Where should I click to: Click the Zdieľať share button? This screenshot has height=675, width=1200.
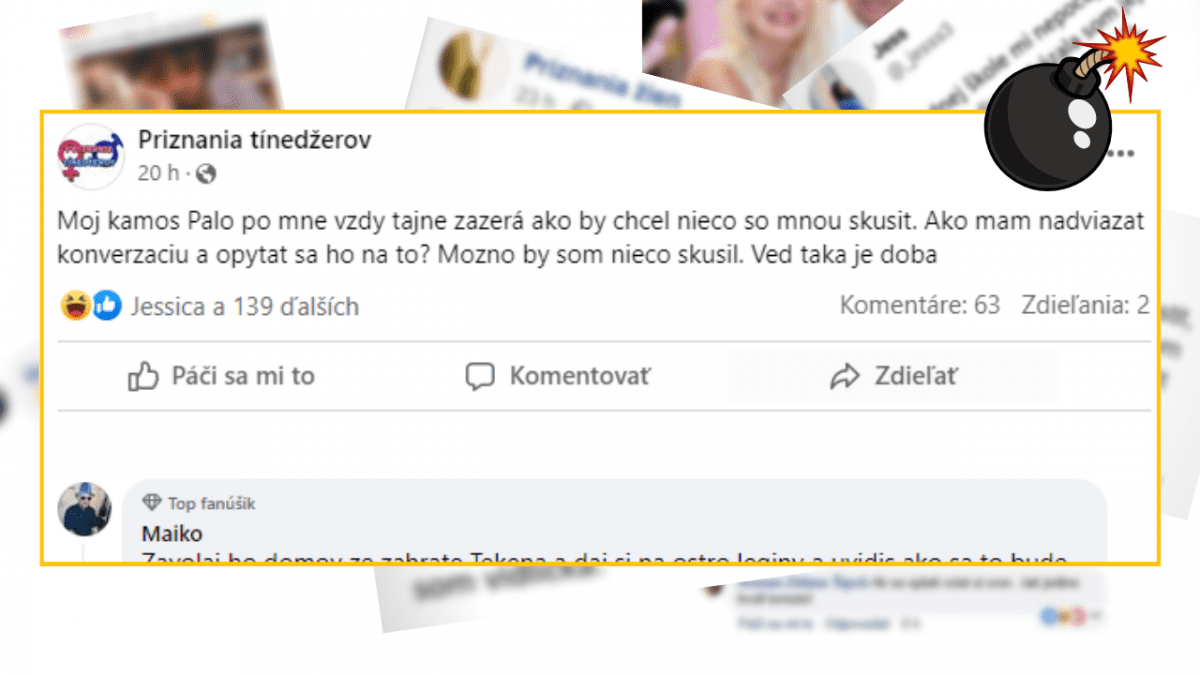click(x=894, y=376)
